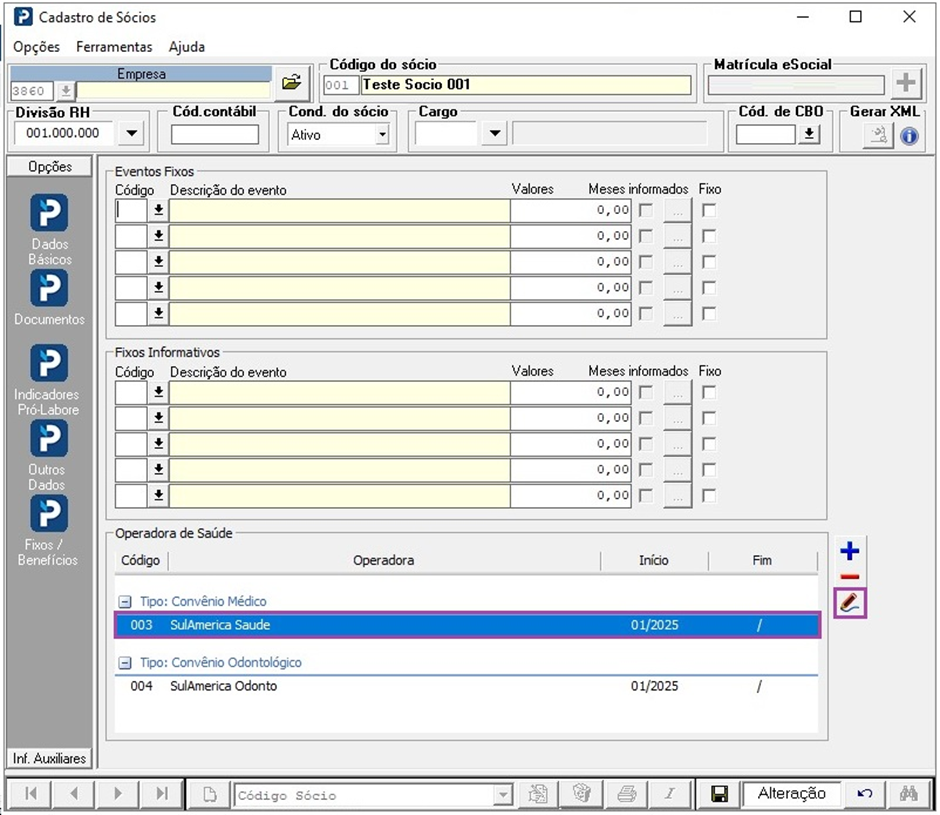Search with the binoculars icon
The image size is (940, 815).
coord(909,794)
